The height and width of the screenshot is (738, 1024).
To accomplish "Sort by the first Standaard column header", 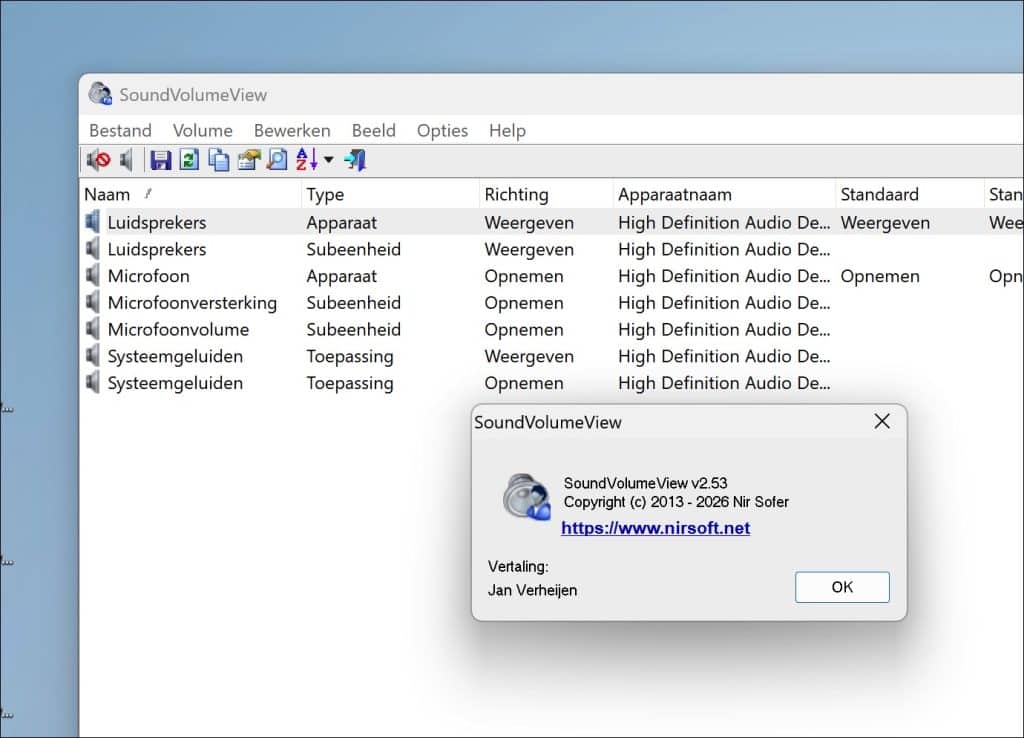I will pyautogui.click(x=910, y=194).
